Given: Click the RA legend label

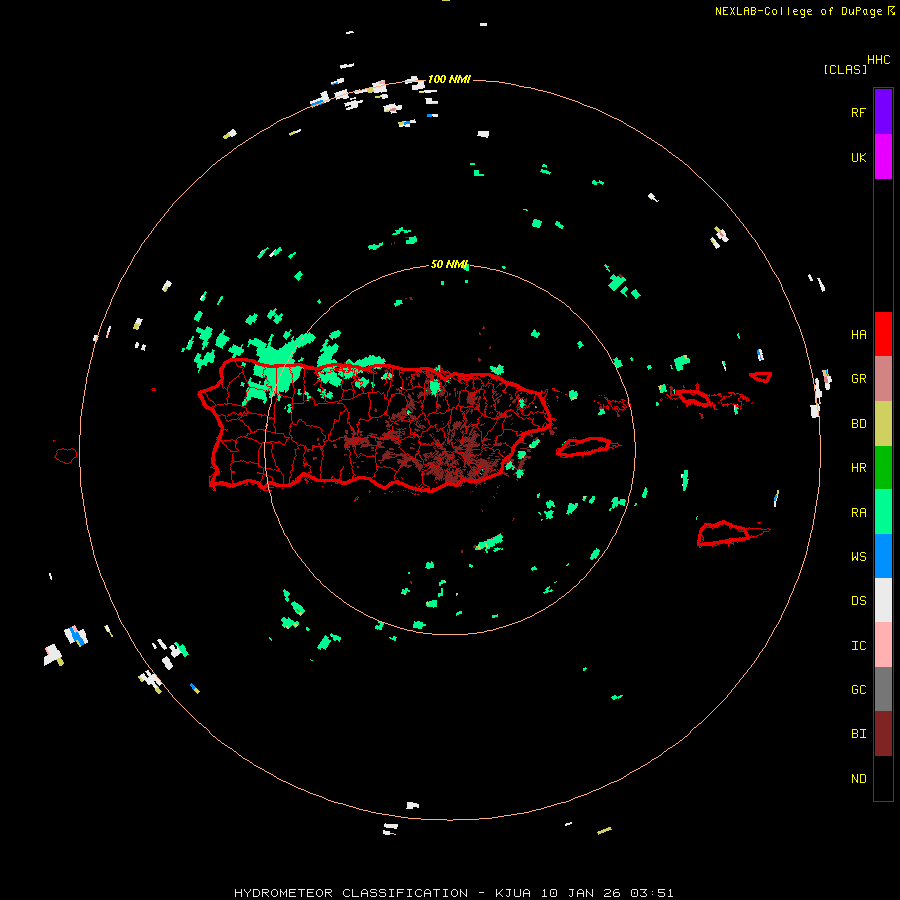Looking at the screenshot, I should [x=858, y=513].
